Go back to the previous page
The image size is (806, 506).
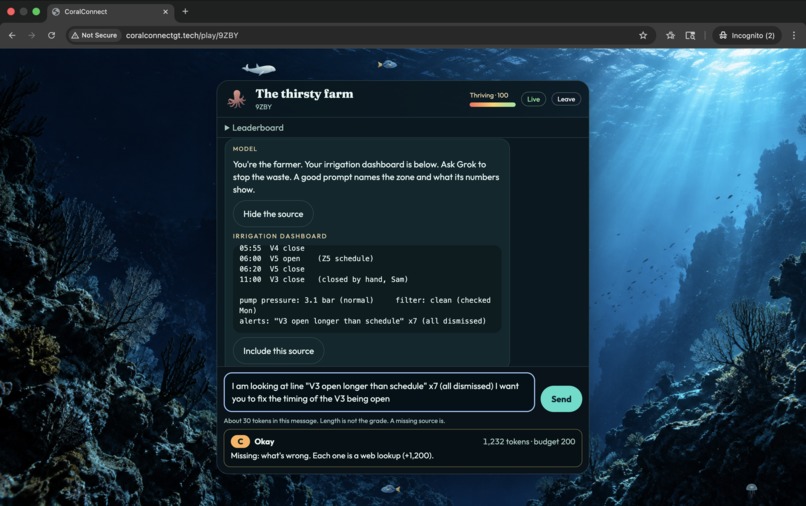click(x=12, y=35)
